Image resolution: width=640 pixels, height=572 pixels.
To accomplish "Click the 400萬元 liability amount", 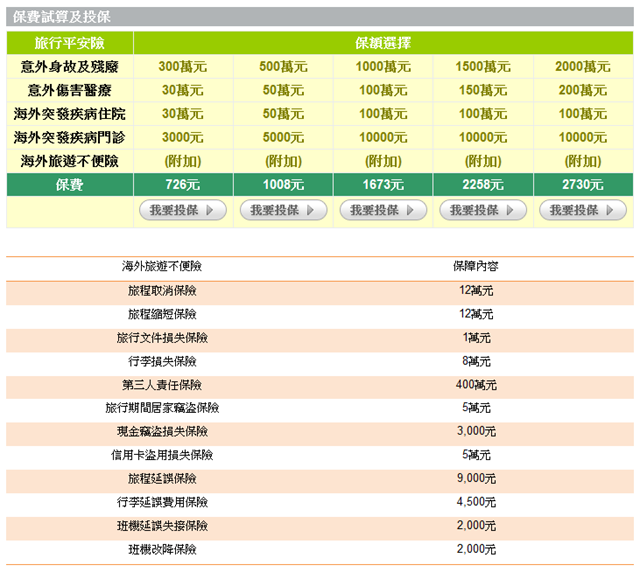I will coord(476,385).
